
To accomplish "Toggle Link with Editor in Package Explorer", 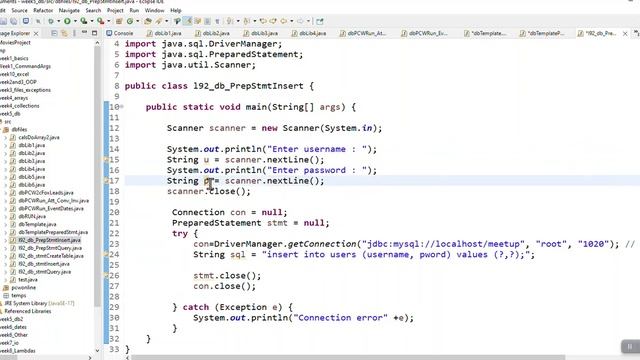I will tap(64, 33).
